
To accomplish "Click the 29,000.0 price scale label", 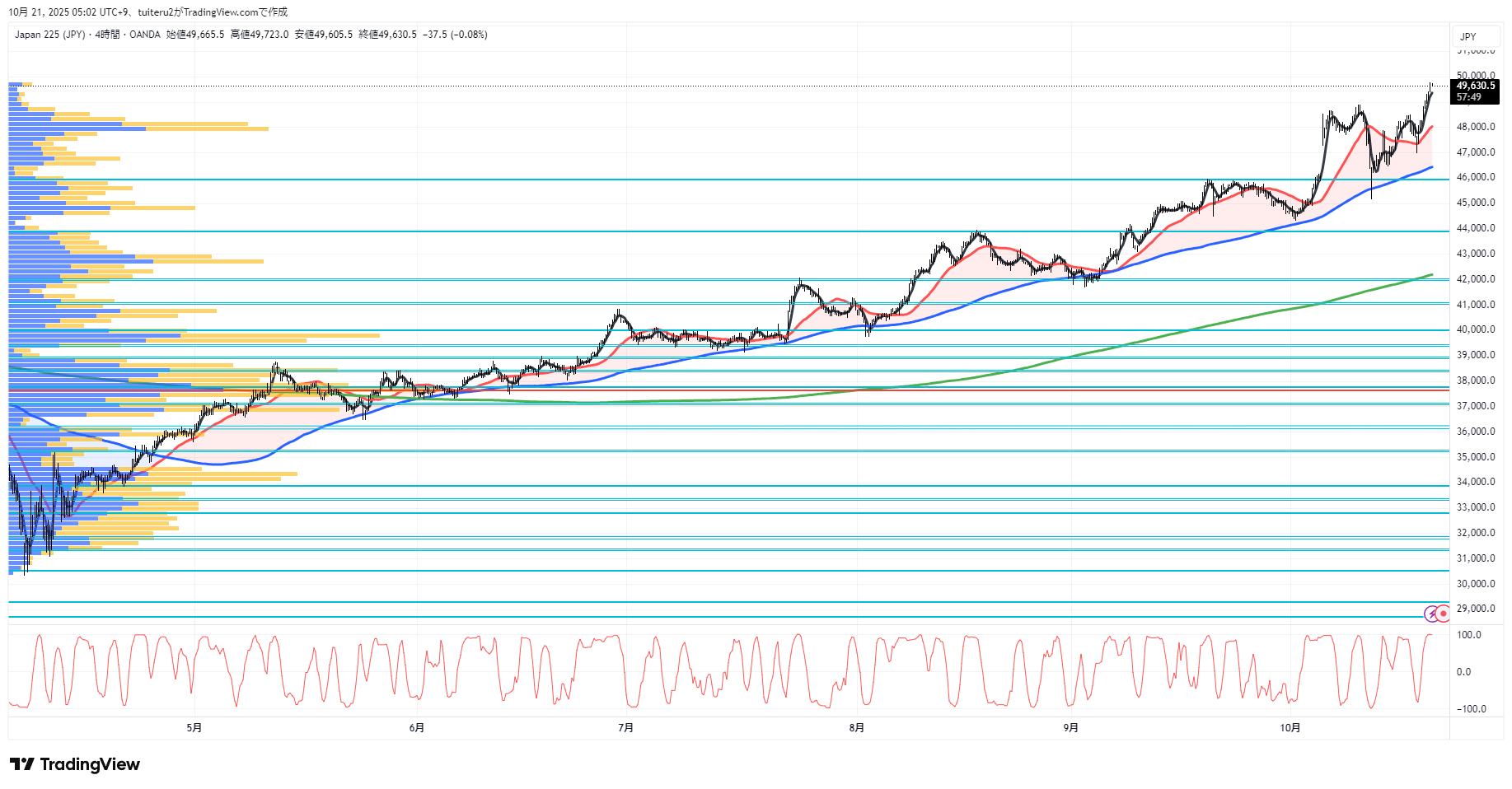I will pyautogui.click(x=1475, y=609).
